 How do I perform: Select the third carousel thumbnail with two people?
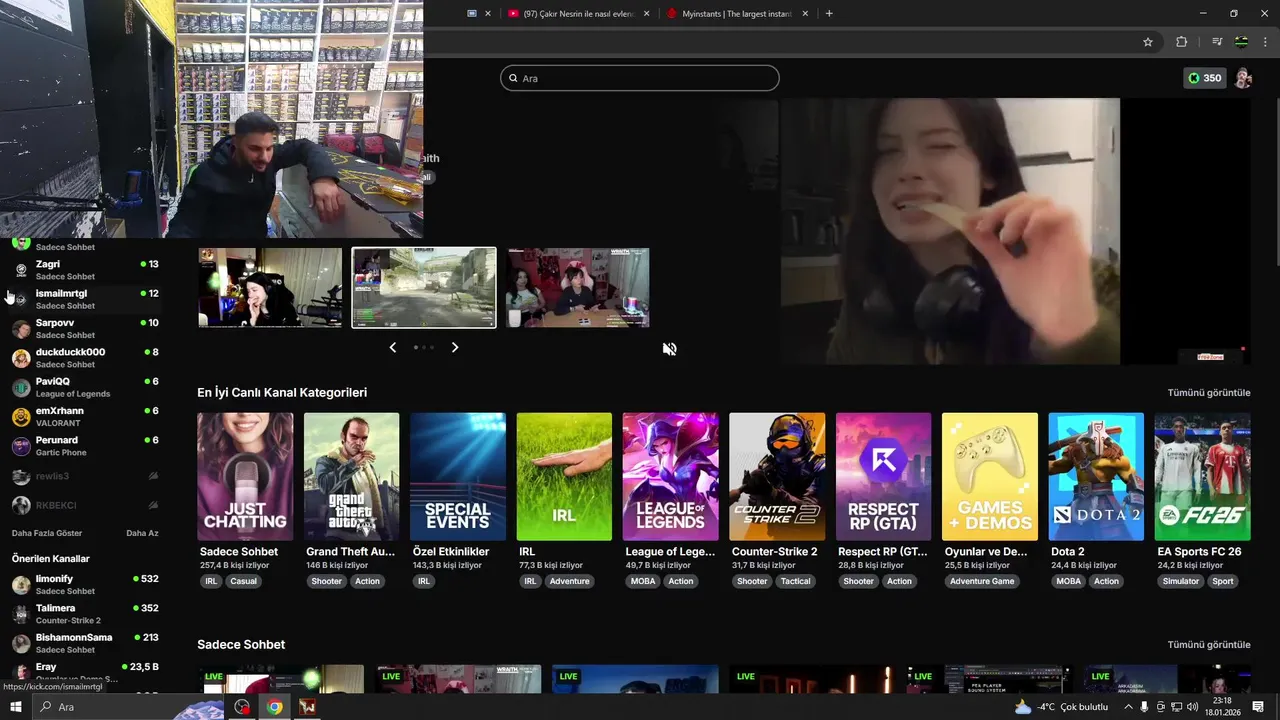point(578,288)
